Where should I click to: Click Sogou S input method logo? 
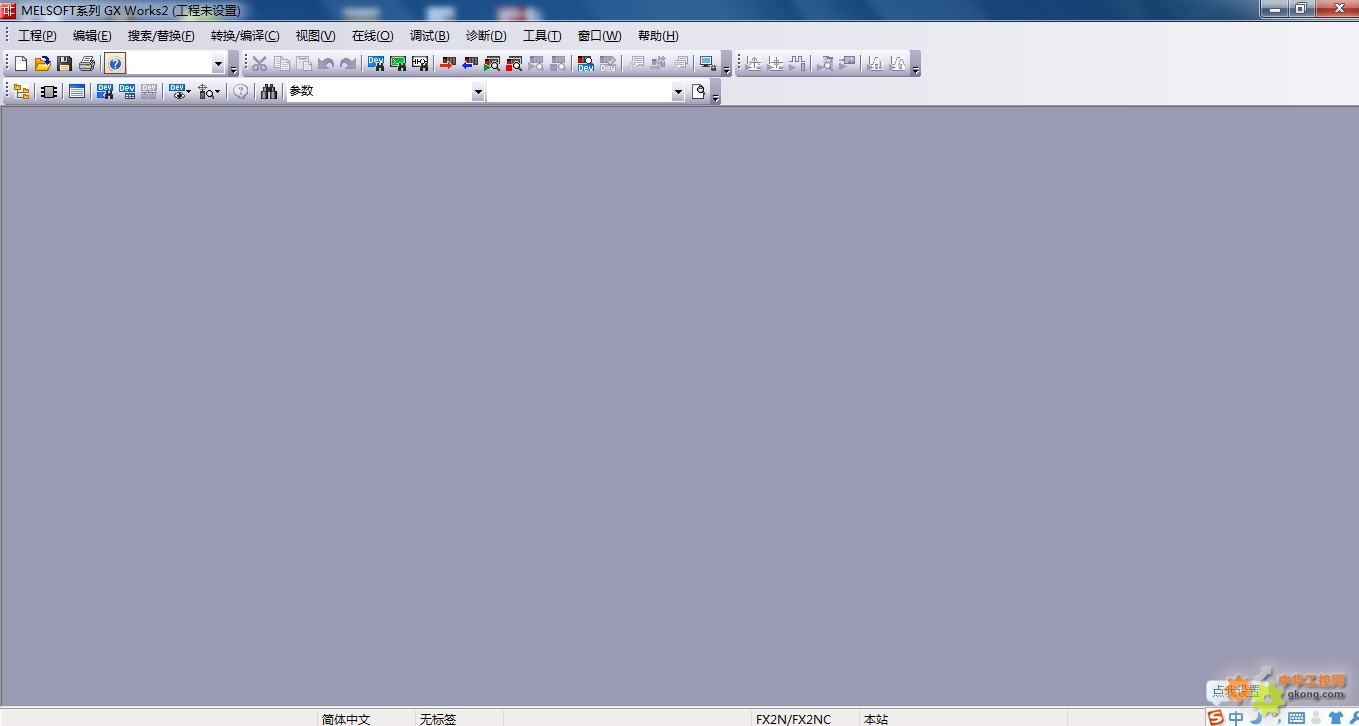point(1216,718)
